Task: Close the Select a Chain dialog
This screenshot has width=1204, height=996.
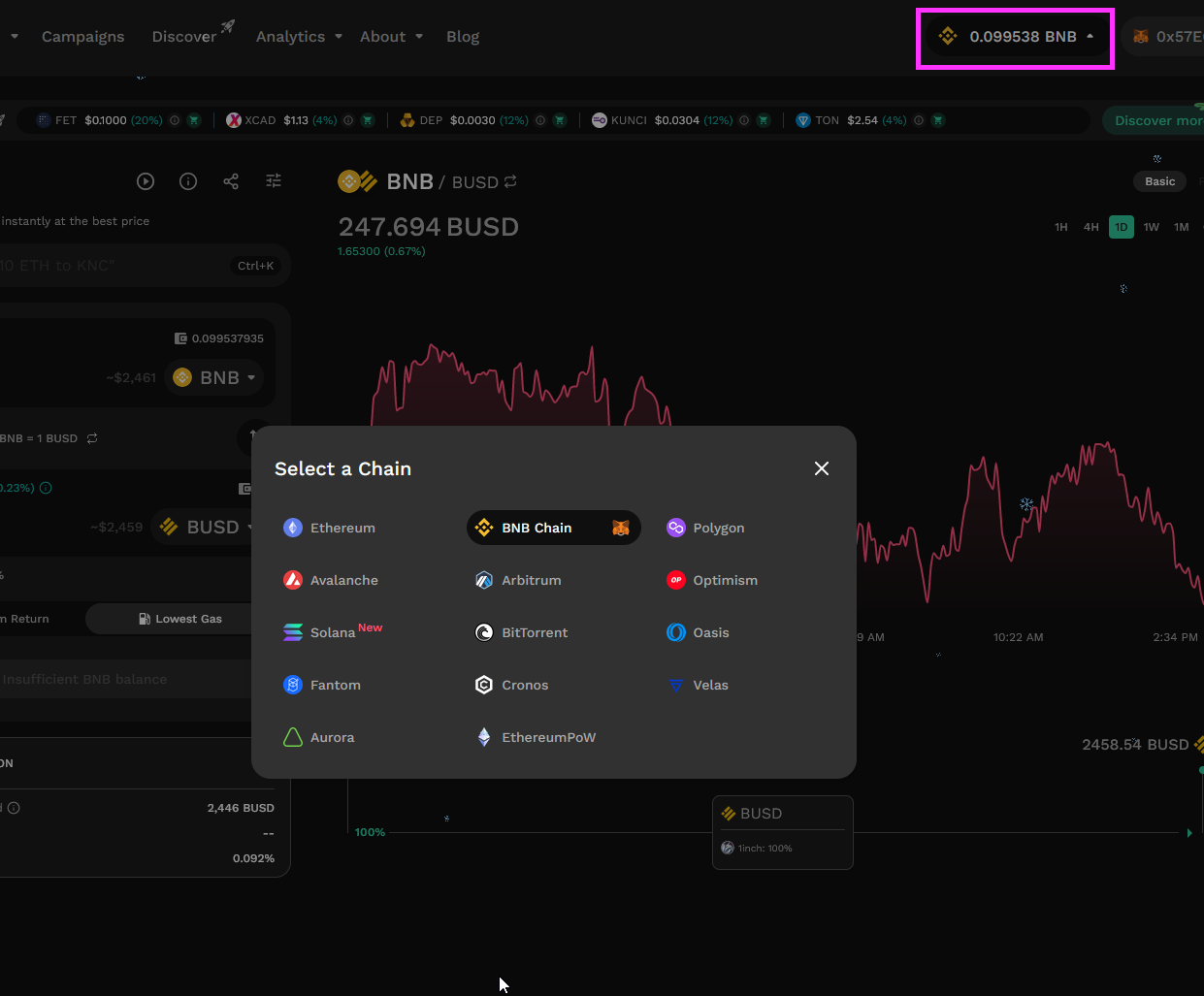Action: point(822,468)
